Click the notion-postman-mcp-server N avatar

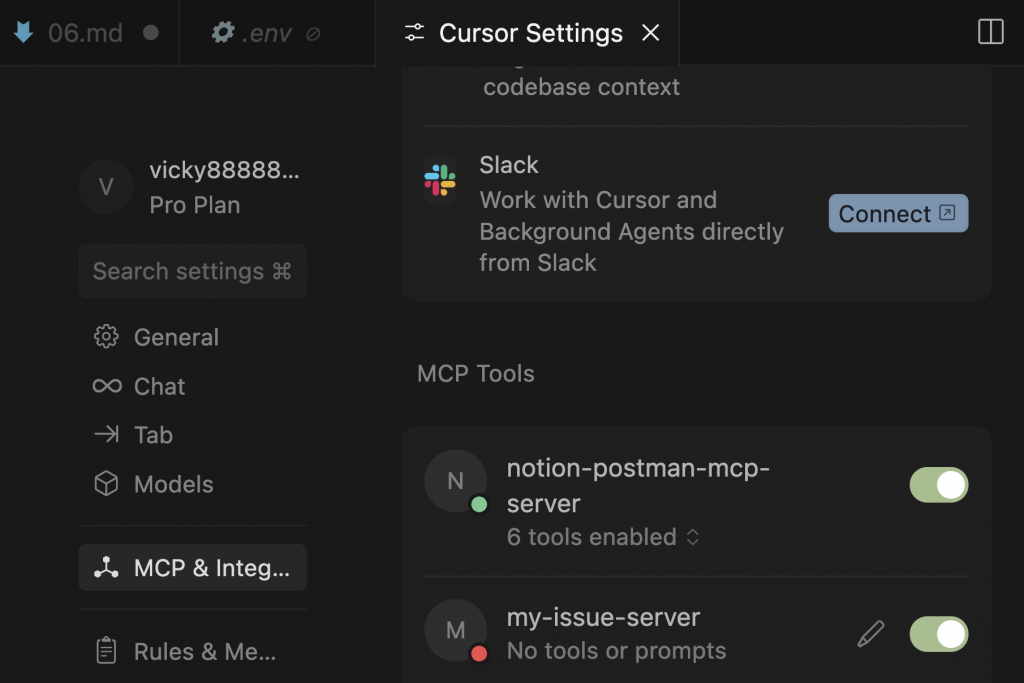coord(455,480)
